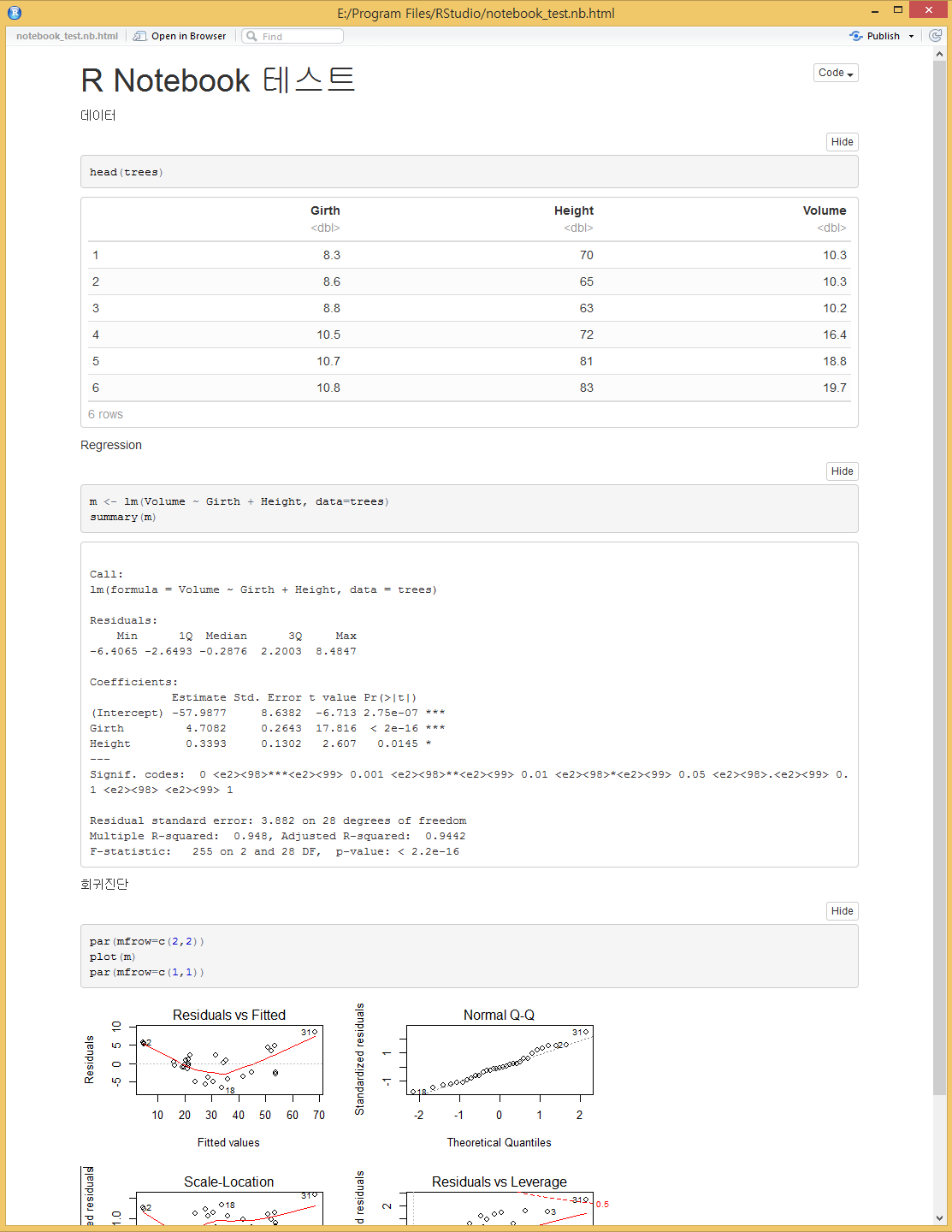This screenshot has height=1232, width=952.
Task: Click the Multiple R-squared output line
Action: tap(278, 836)
